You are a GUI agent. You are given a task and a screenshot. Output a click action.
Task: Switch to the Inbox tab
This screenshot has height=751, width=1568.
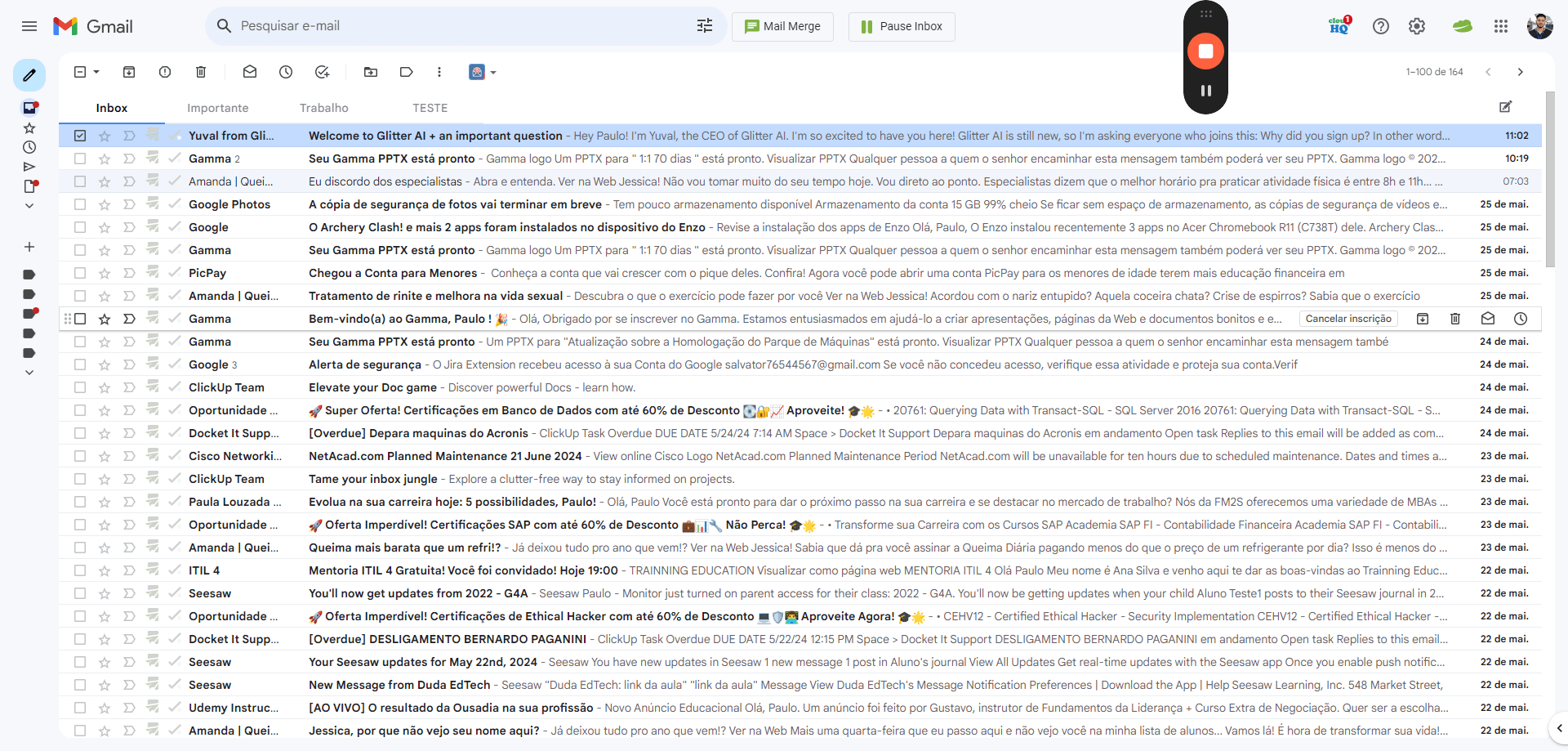tap(112, 108)
